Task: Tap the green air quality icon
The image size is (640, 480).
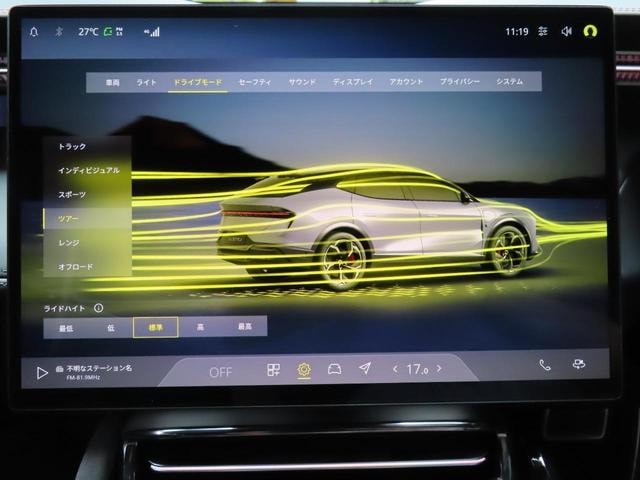Action: [108, 31]
